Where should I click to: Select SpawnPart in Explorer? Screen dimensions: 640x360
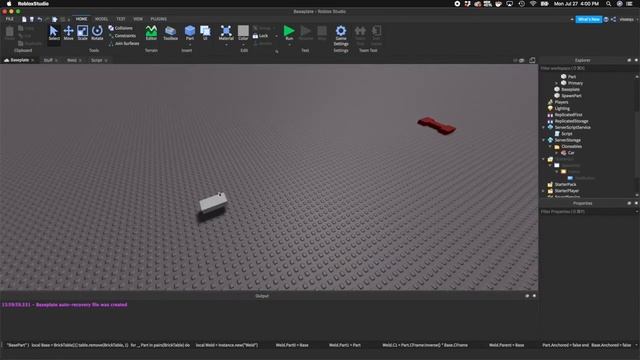568,96
